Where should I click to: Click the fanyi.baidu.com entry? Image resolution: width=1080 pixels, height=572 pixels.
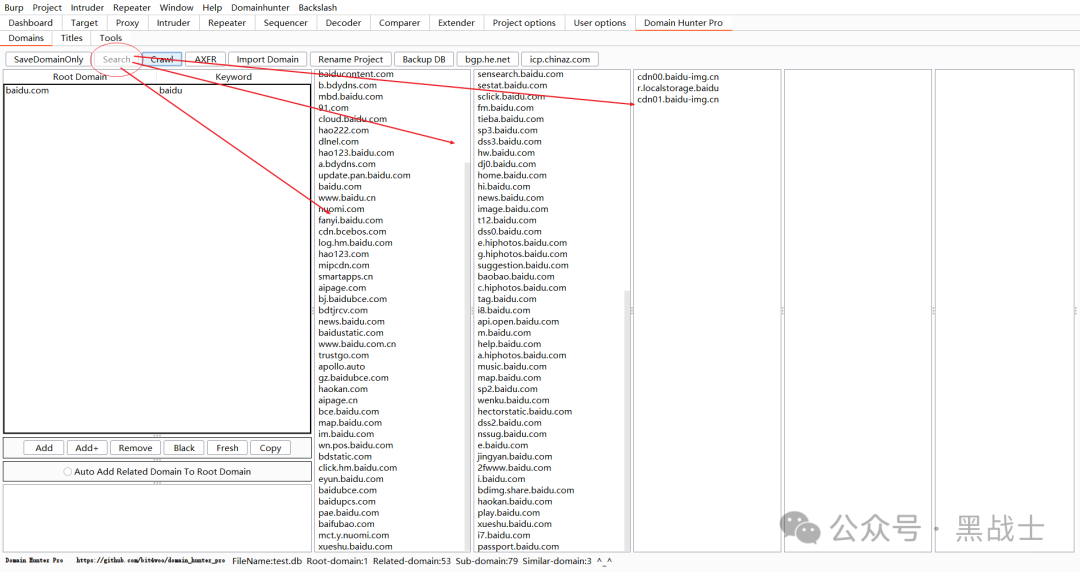tap(351, 221)
